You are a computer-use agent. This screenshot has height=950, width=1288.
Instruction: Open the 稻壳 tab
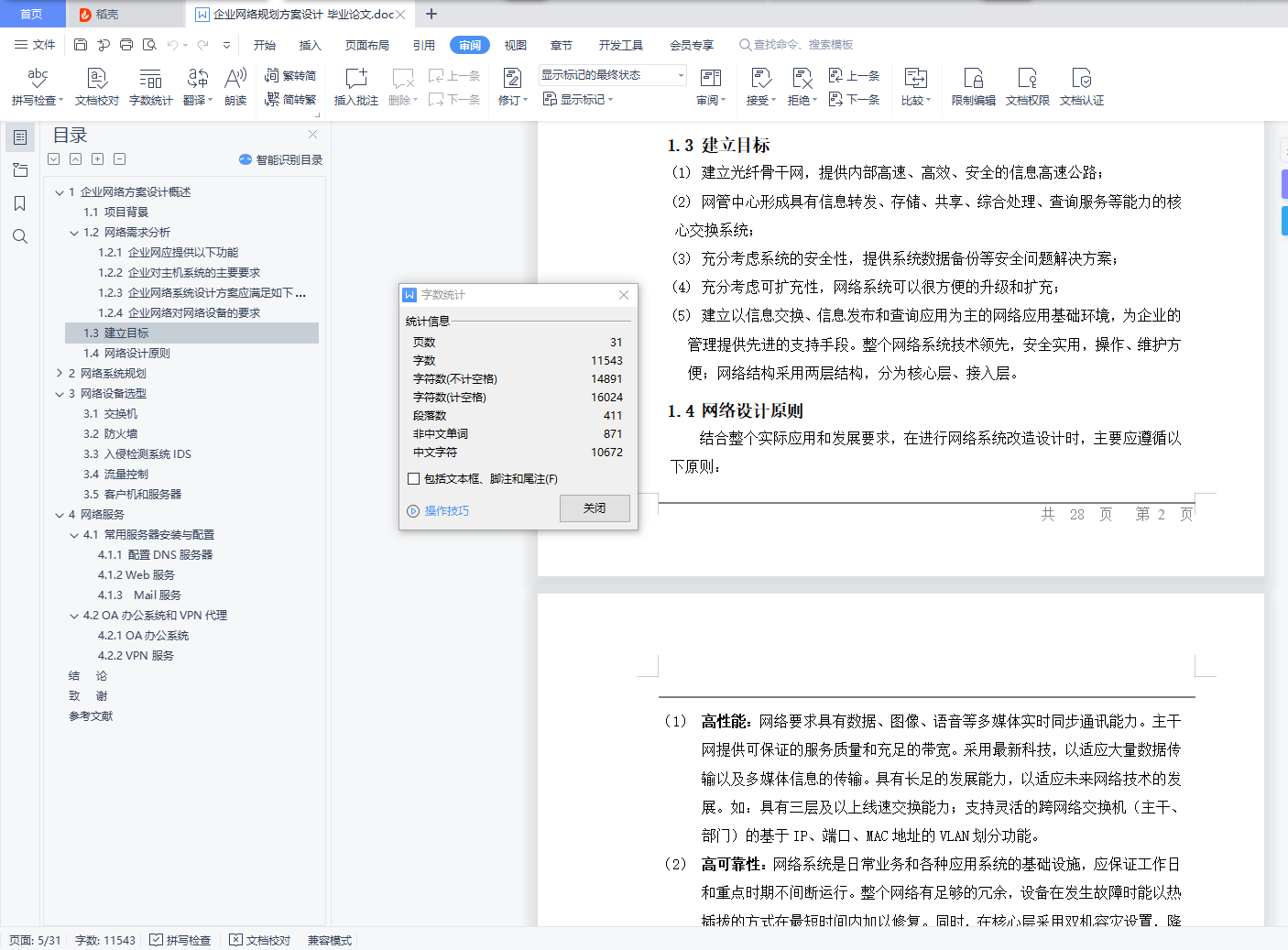click(125, 14)
